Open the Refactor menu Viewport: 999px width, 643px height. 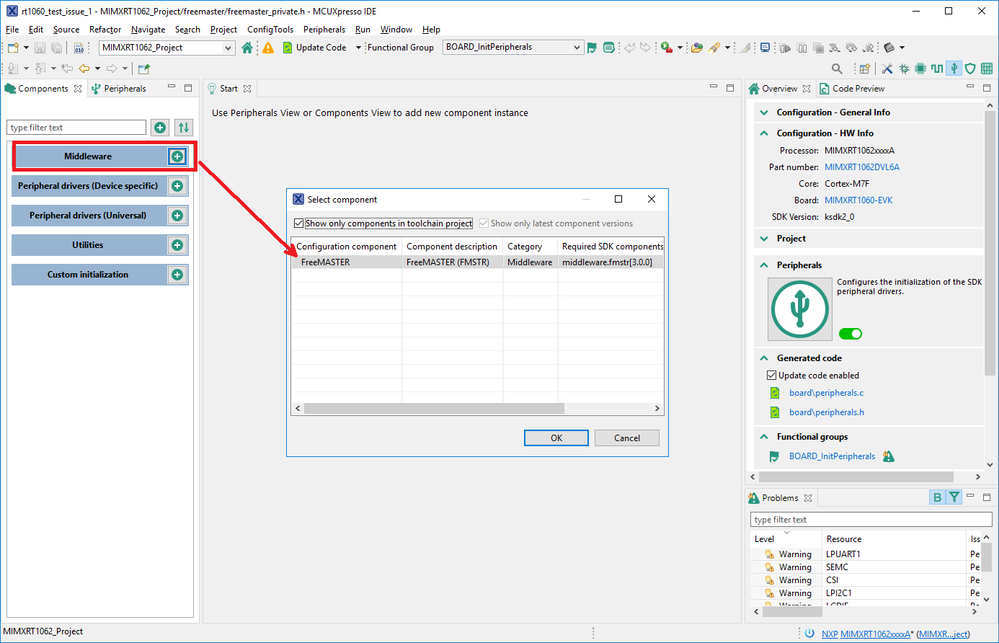pos(105,29)
